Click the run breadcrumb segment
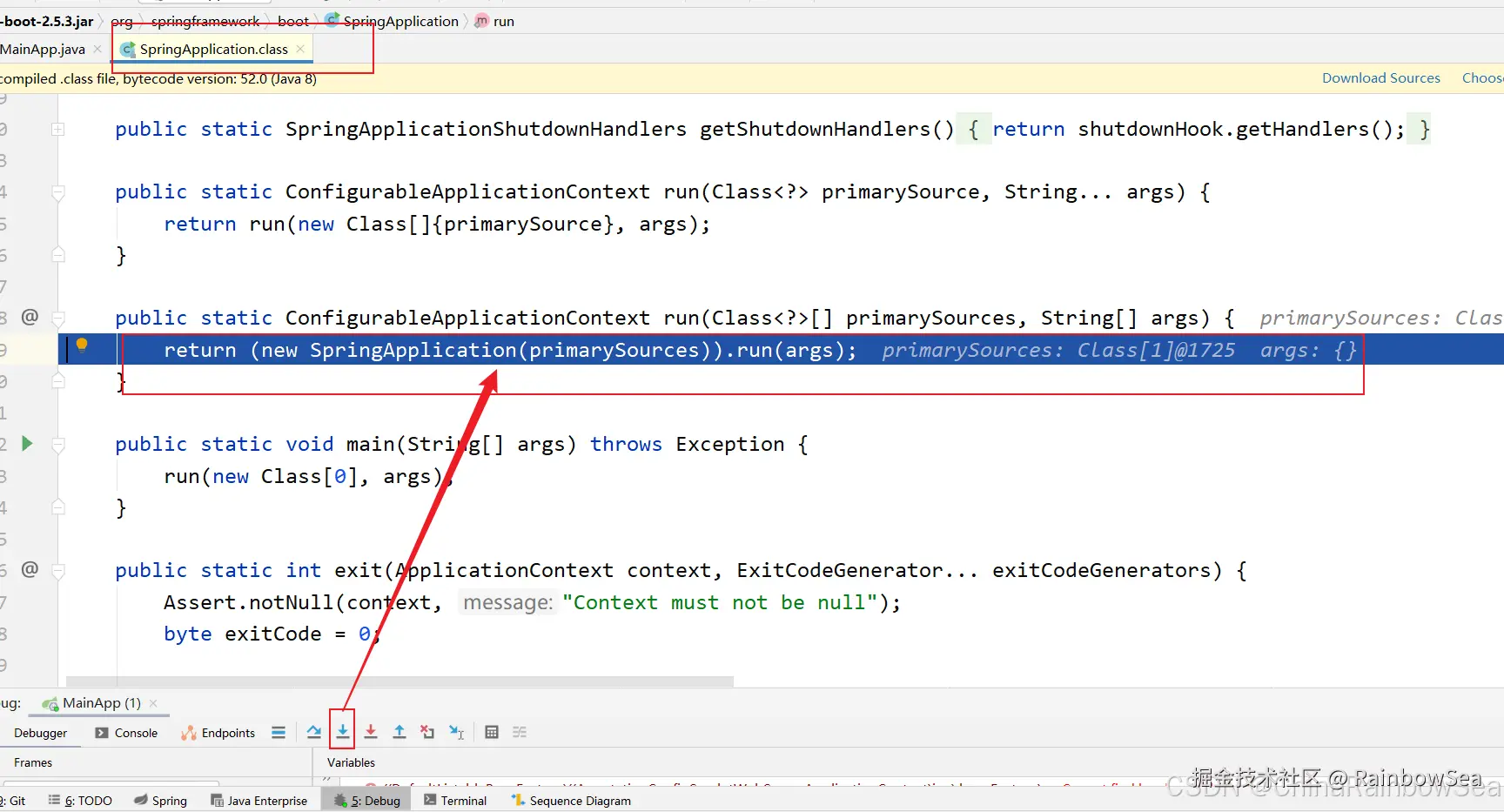 tap(504, 21)
